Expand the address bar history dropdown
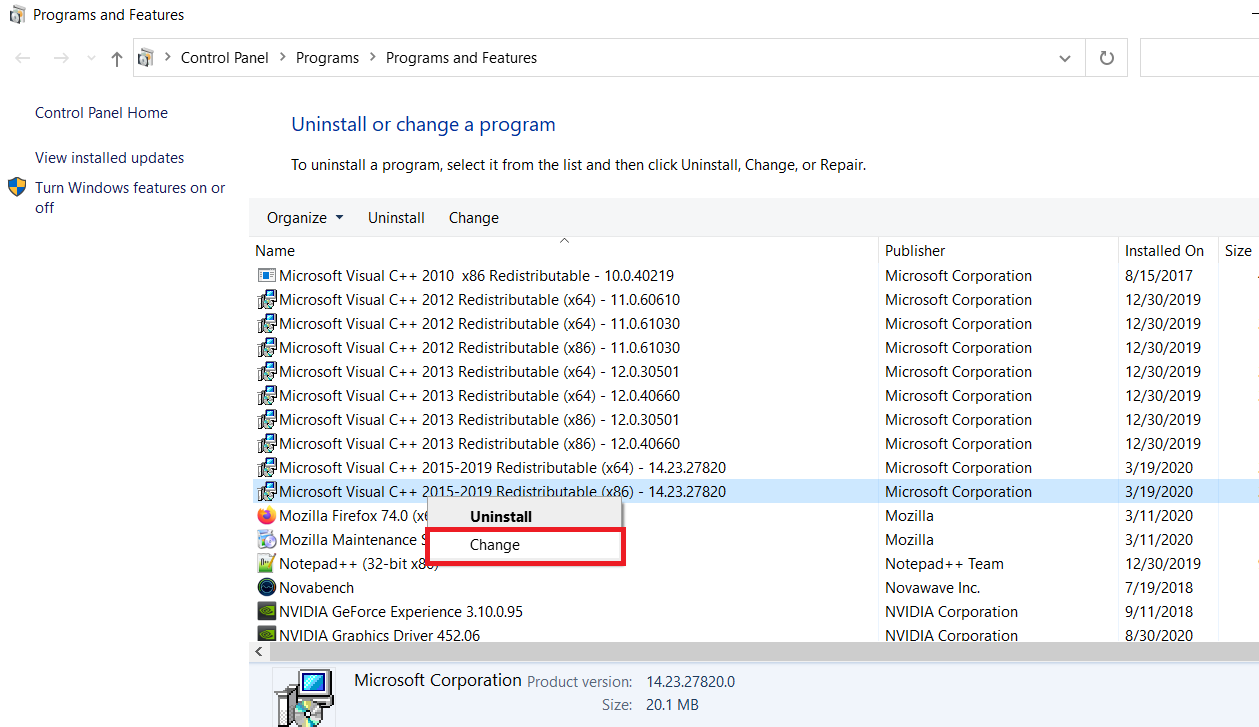1259x727 pixels. (x=1064, y=58)
